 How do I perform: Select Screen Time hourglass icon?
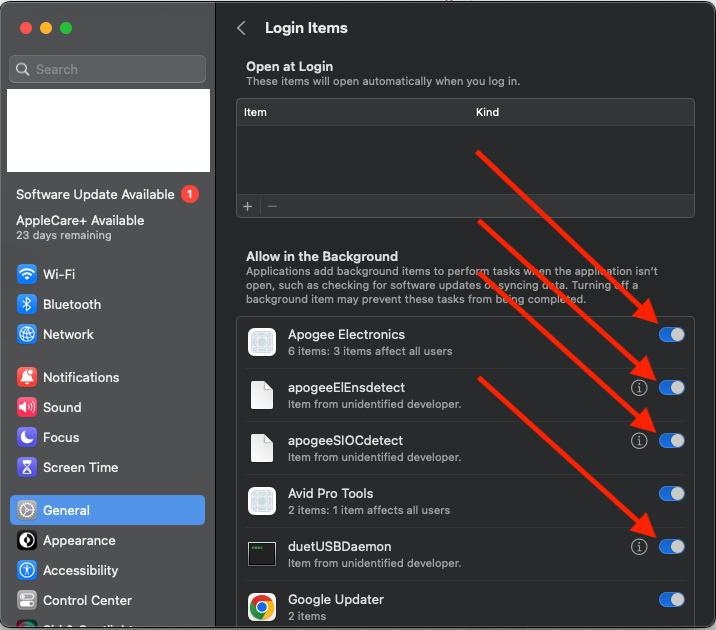[27, 467]
